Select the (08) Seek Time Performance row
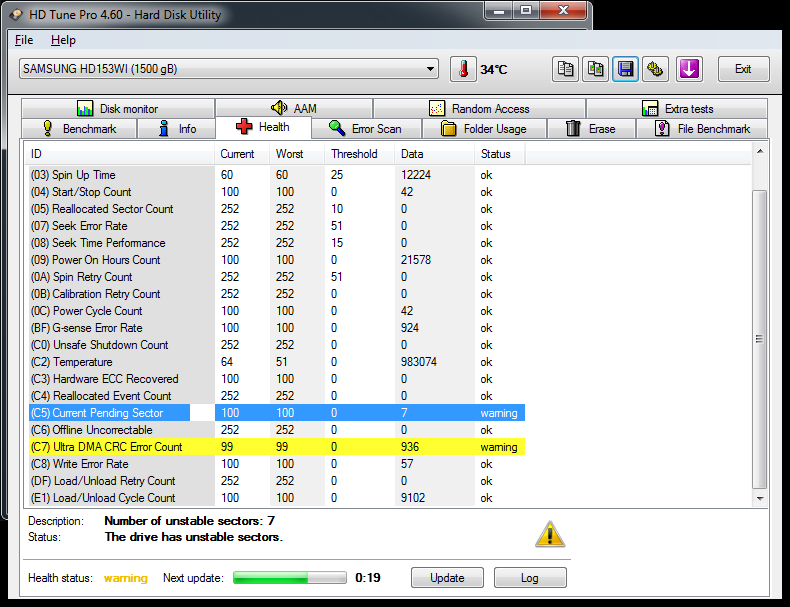 pyautogui.click(x=277, y=243)
